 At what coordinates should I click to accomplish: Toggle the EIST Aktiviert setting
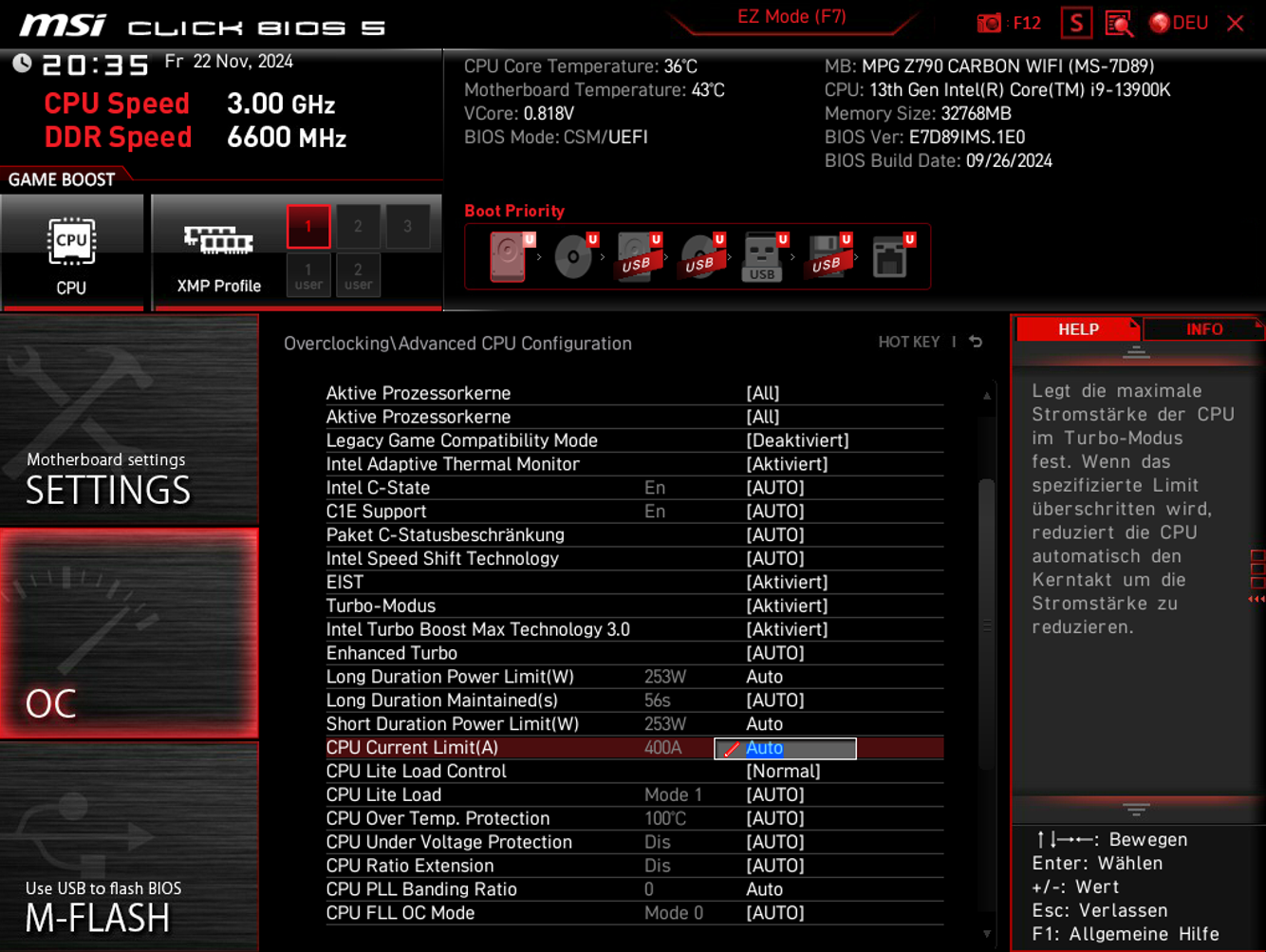pyautogui.click(x=787, y=582)
